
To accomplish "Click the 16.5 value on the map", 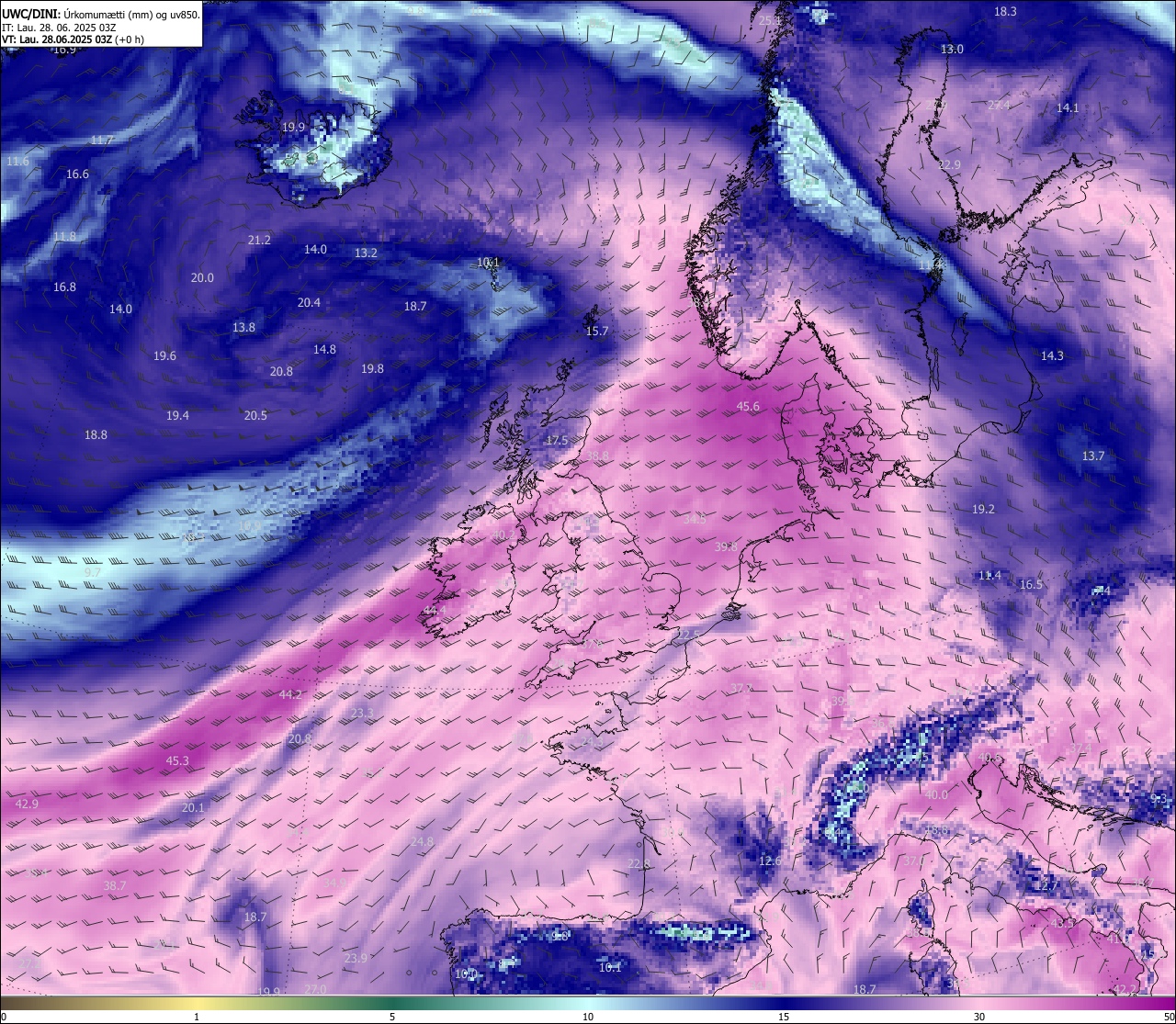I will point(1031,585).
